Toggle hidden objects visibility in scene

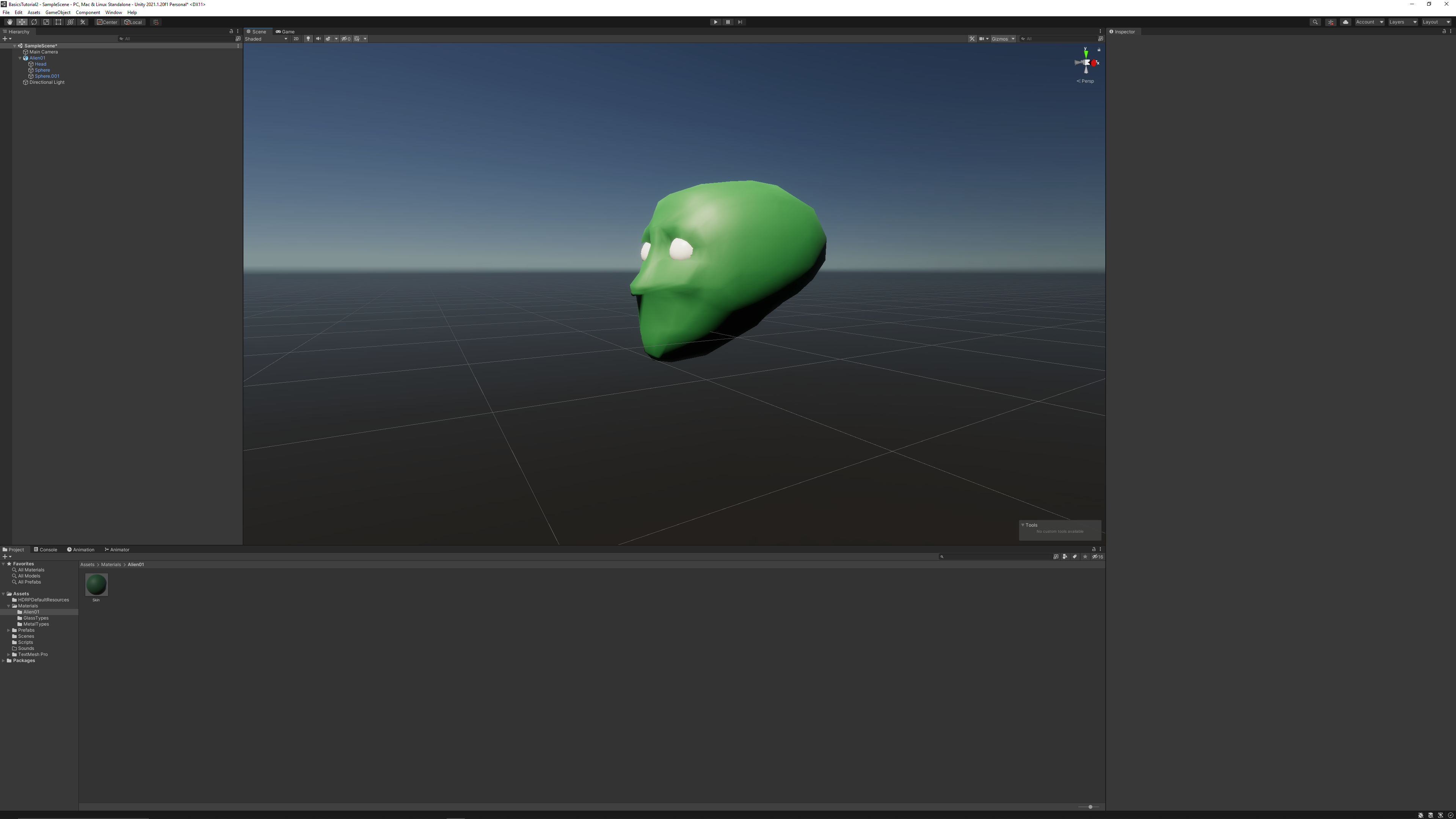[346, 39]
